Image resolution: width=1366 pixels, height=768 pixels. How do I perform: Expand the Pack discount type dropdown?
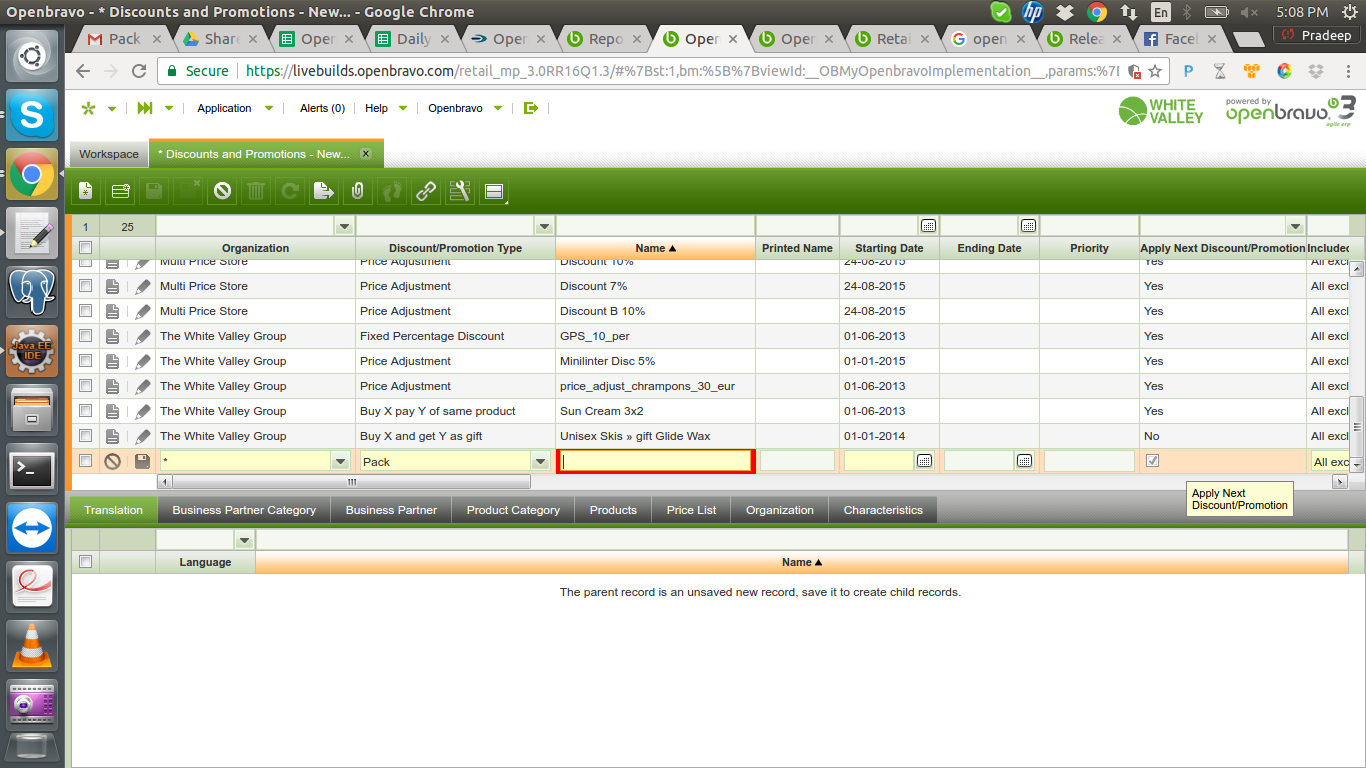[541, 461]
